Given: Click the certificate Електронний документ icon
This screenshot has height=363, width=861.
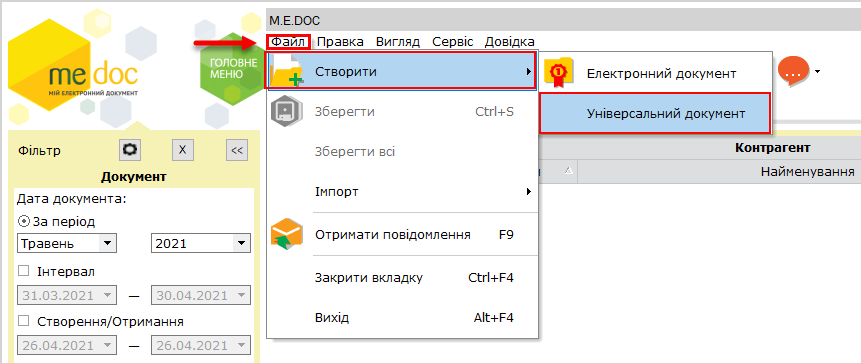Looking at the screenshot, I should (558, 73).
